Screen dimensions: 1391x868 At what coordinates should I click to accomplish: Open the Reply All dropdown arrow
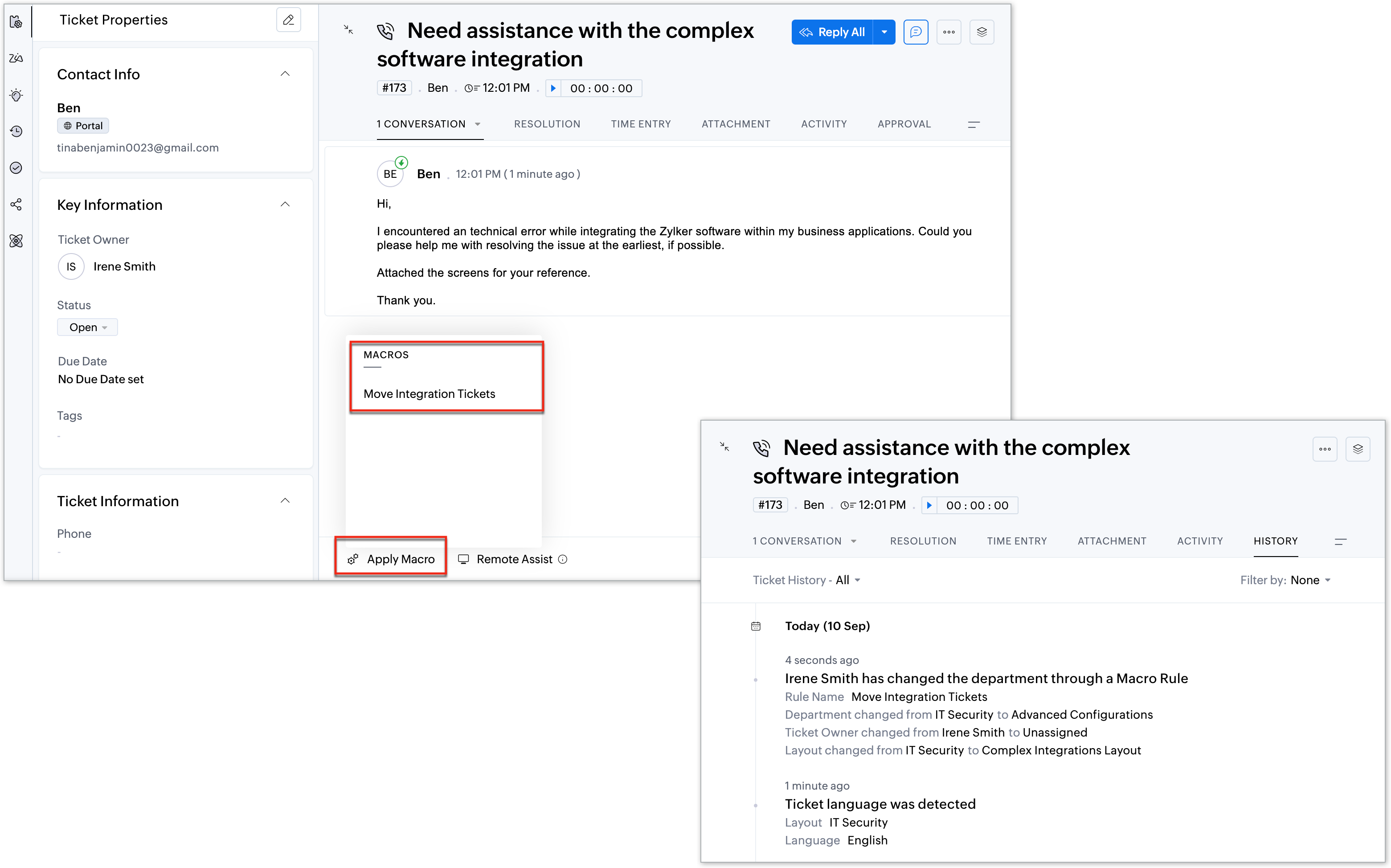tap(884, 32)
